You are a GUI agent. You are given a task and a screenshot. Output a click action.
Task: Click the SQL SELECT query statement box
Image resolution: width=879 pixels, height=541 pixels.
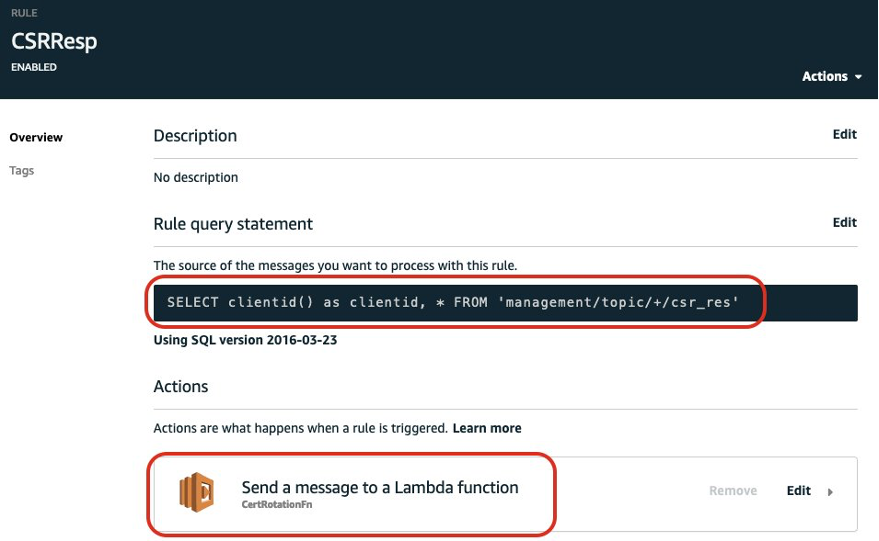452,302
